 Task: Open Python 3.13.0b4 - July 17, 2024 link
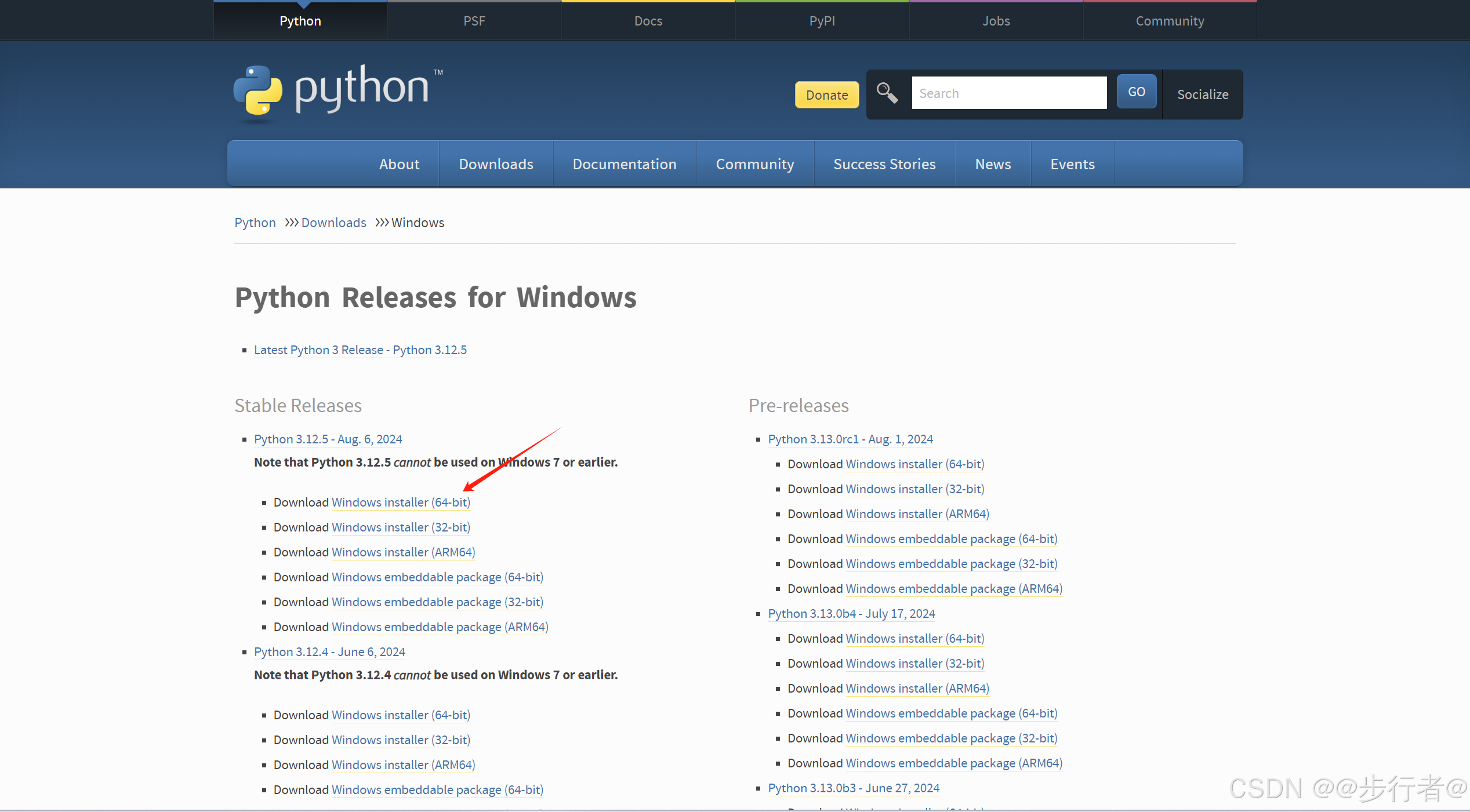pos(852,614)
